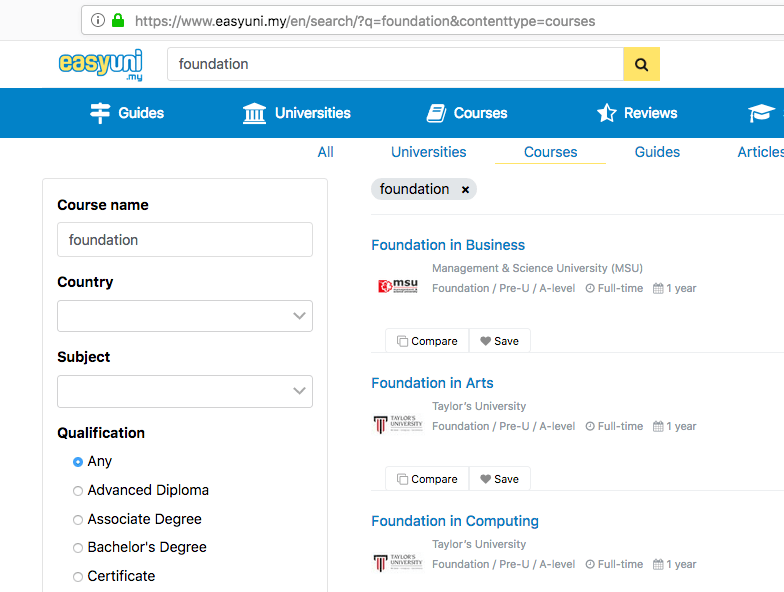Click the yellow search magnifier button
784x592 pixels.
coord(642,64)
